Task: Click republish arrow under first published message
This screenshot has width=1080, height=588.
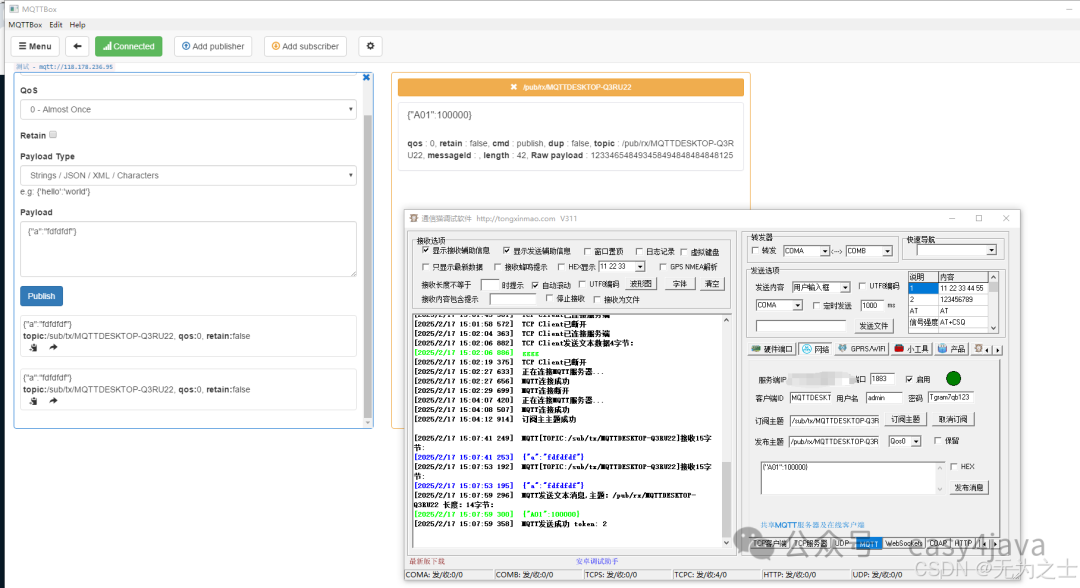Action: (53, 348)
